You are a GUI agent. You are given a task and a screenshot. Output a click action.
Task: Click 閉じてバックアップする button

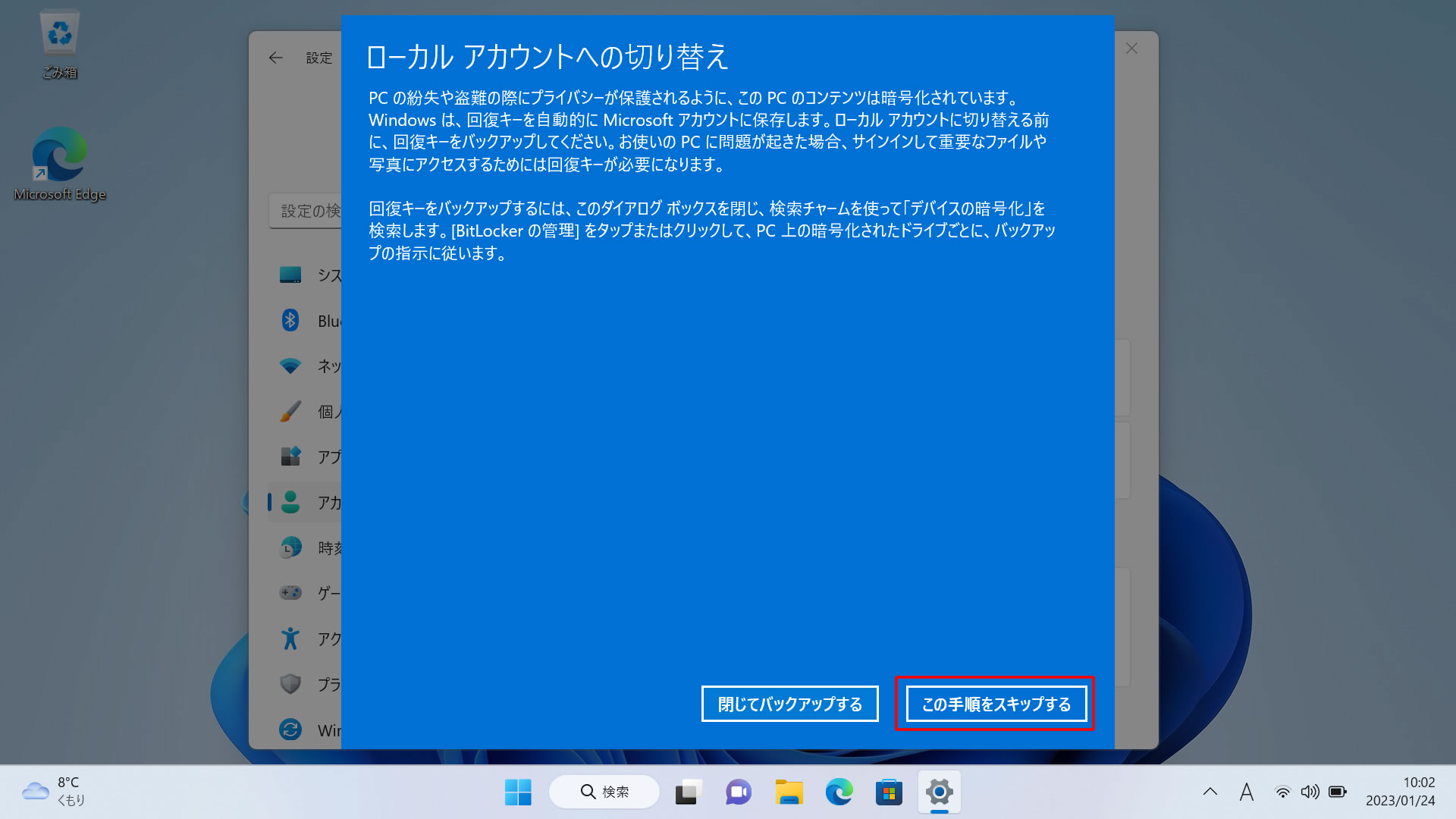[x=789, y=704]
